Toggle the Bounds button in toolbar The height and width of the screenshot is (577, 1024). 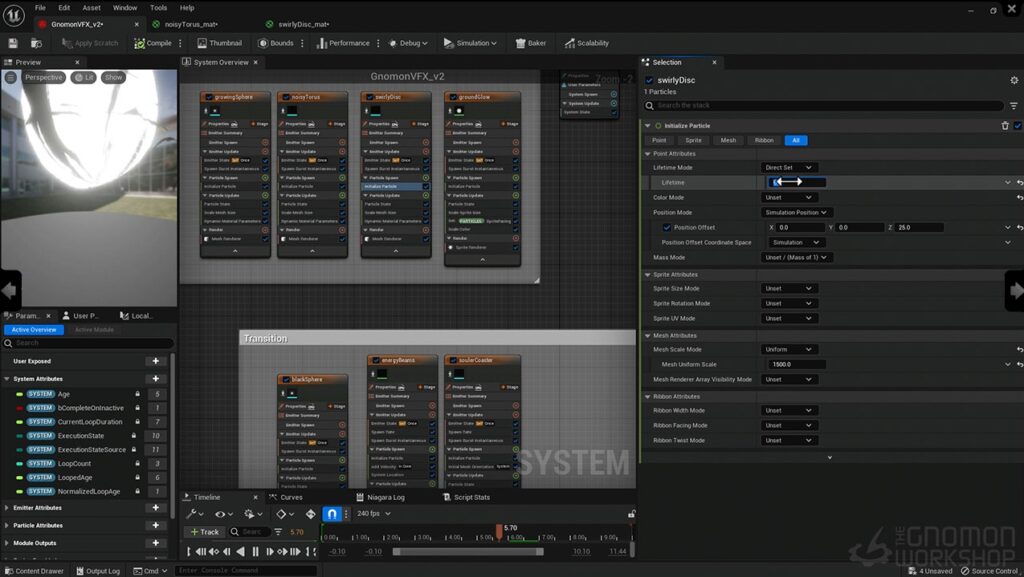[x=276, y=43]
